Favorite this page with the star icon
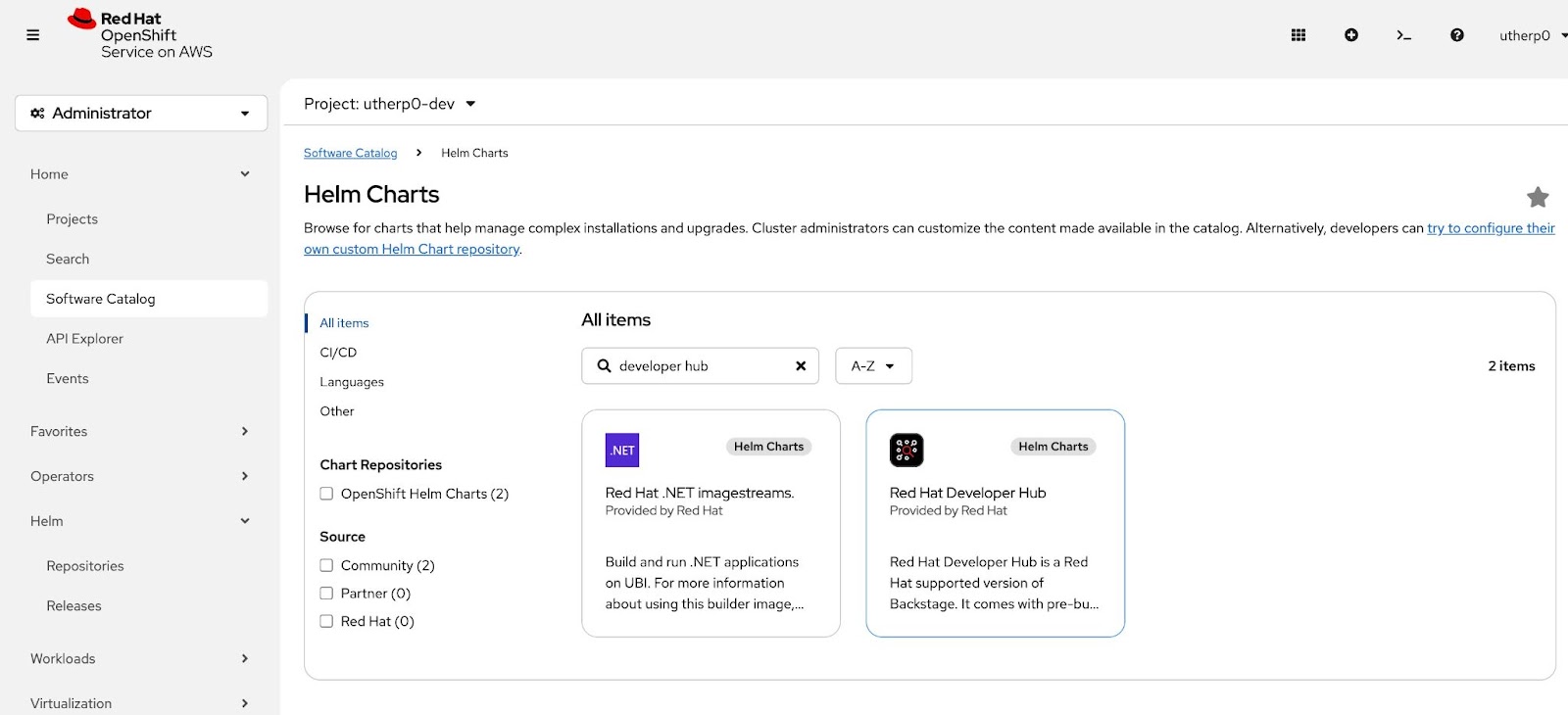 click(1538, 197)
